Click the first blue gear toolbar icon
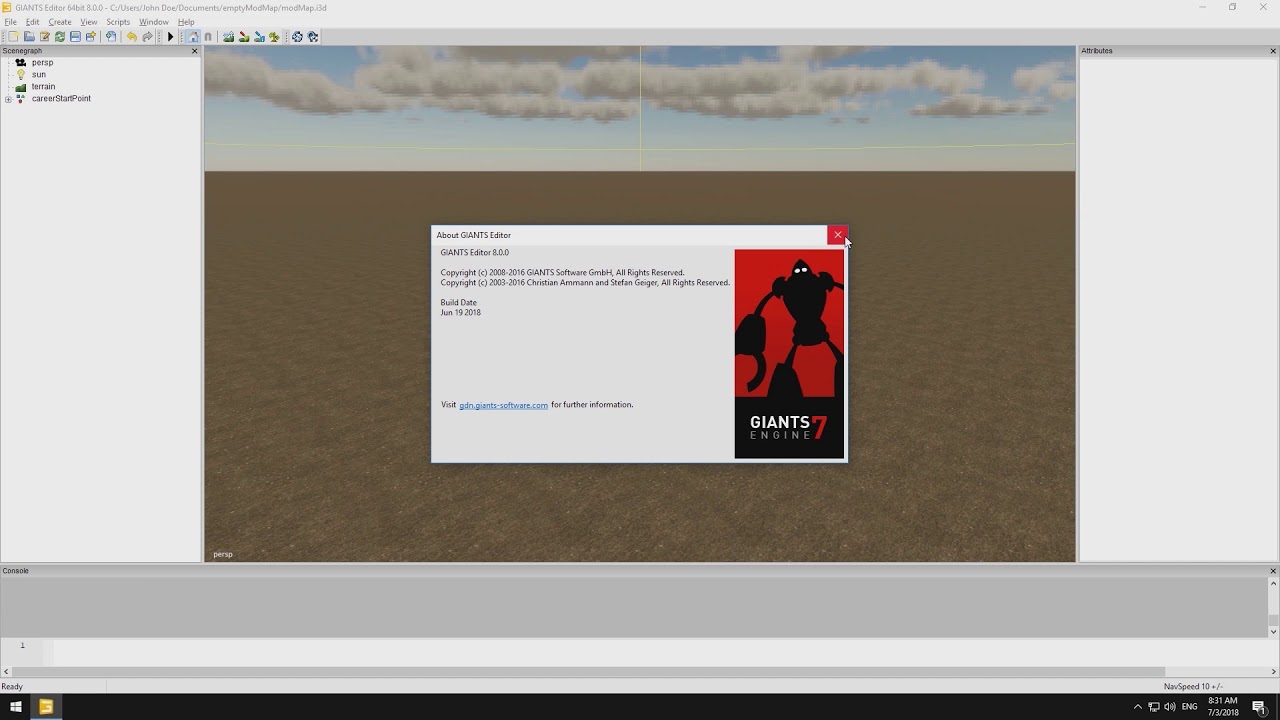This screenshot has width=1280, height=720. pos(297,37)
